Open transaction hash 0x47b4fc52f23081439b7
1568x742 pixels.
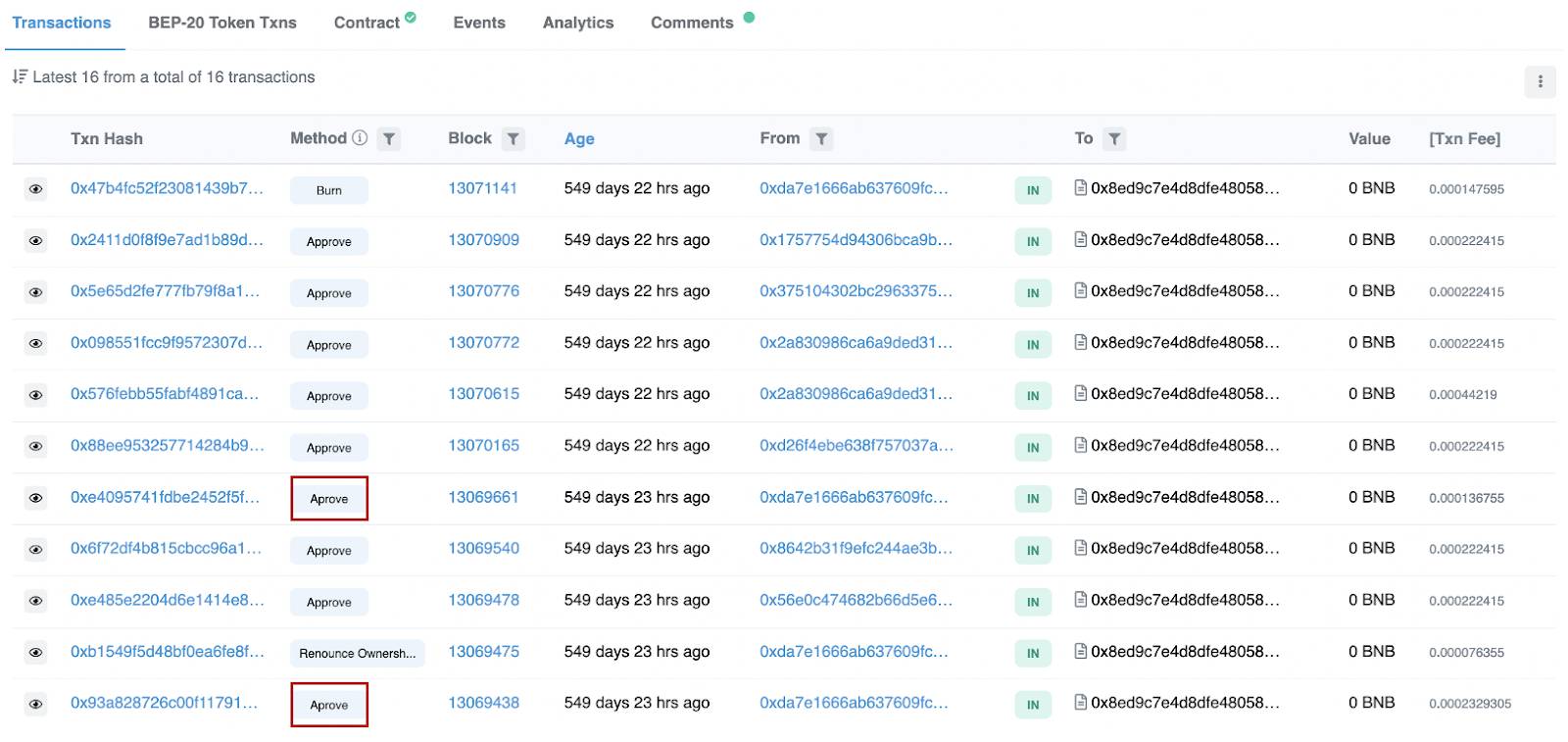[x=167, y=188]
